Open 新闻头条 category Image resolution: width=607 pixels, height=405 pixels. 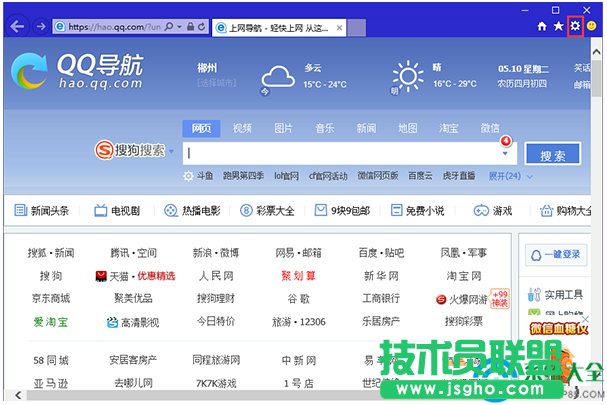pyautogui.click(x=42, y=211)
